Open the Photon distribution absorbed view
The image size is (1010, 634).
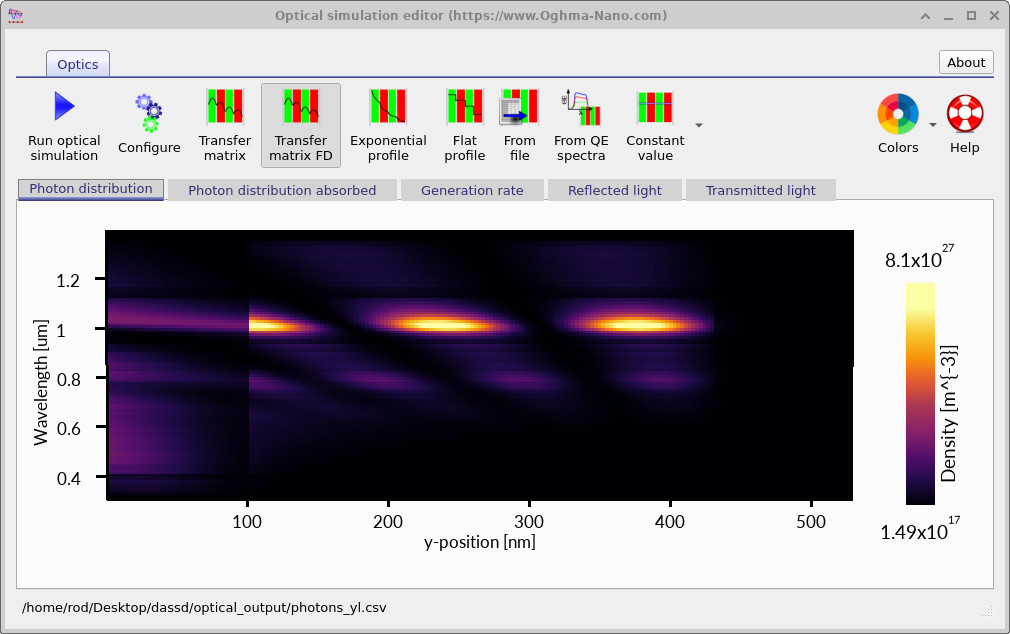282,189
